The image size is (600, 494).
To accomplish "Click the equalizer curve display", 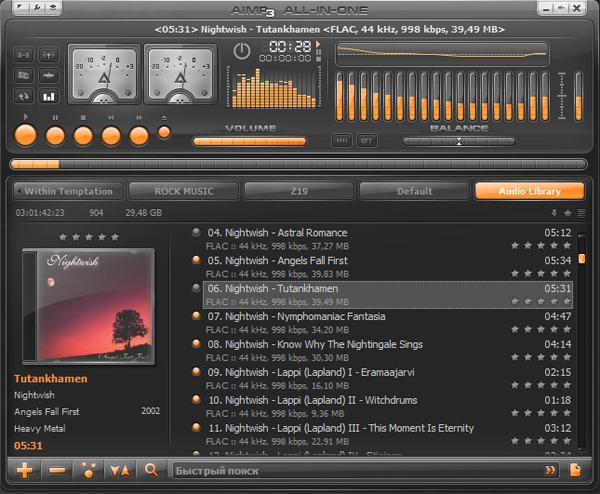I will coord(442,54).
